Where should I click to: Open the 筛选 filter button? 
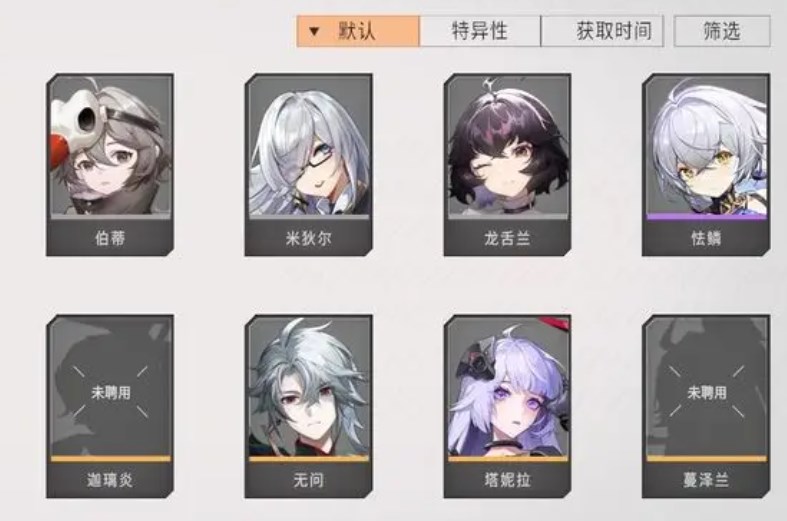point(722,31)
